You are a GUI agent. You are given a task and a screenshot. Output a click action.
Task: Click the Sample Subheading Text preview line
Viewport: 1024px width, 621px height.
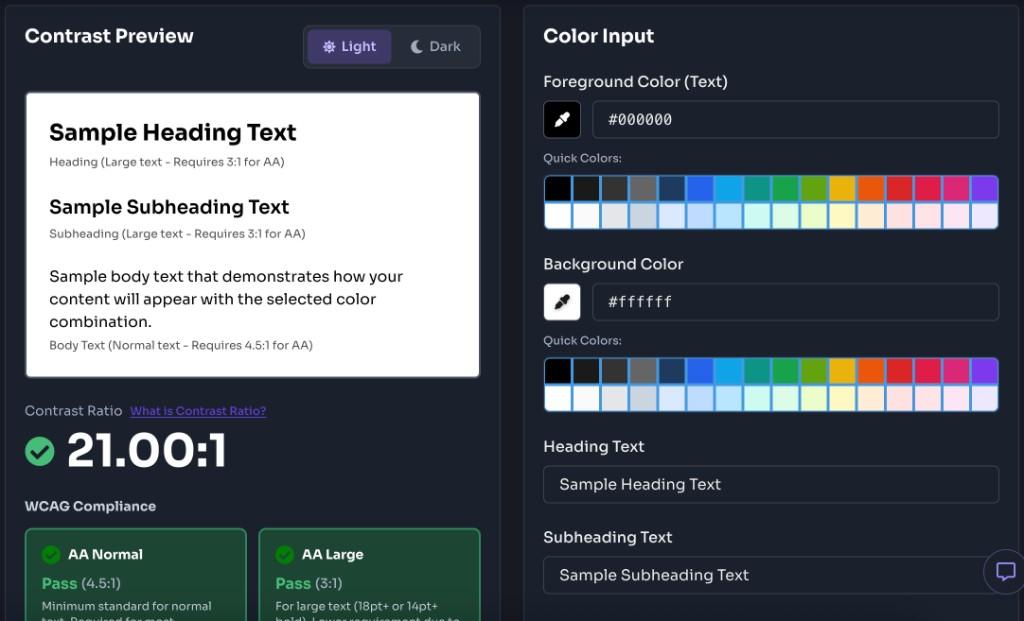click(169, 207)
